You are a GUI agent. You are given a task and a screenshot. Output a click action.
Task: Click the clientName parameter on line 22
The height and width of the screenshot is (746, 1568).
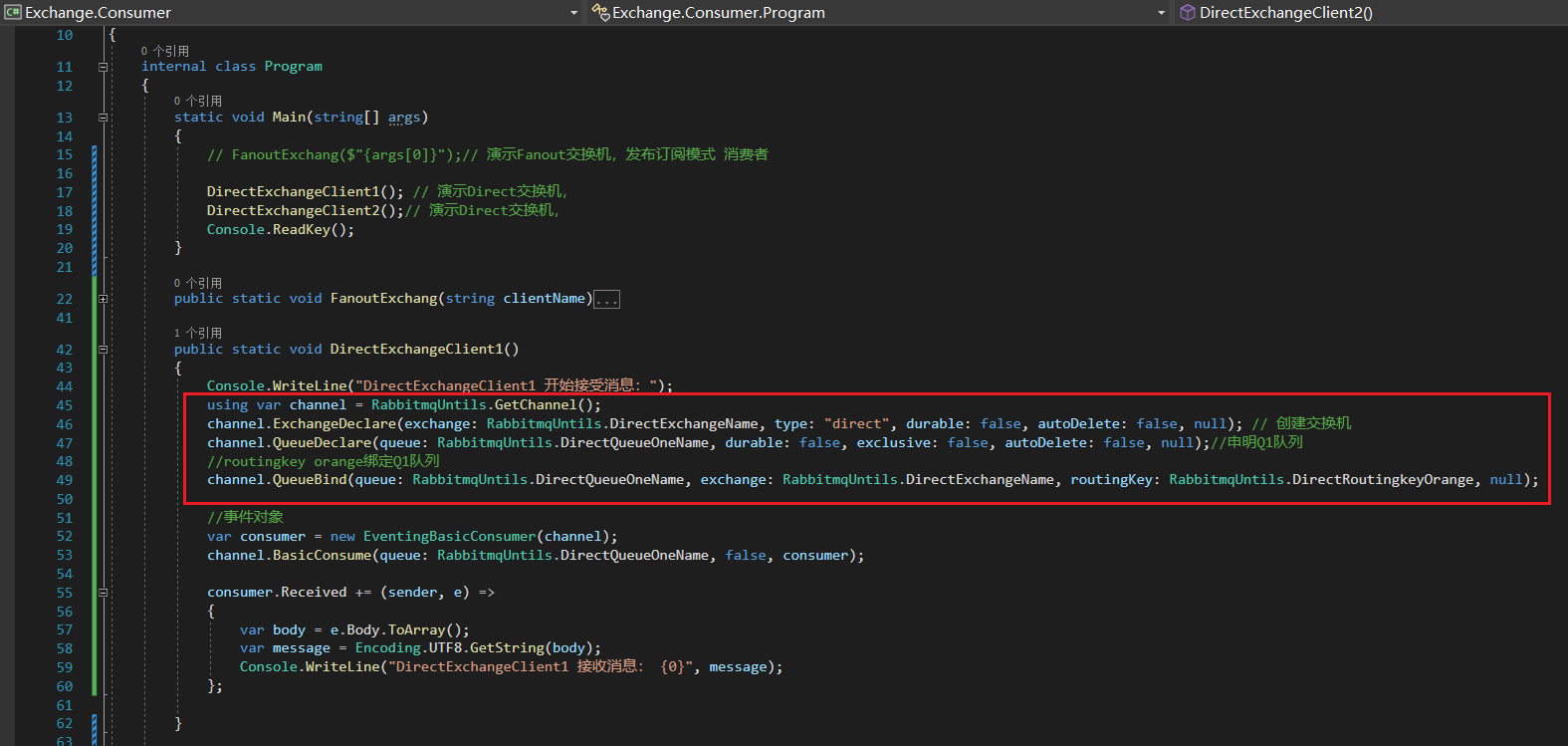(x=545, y=299)
